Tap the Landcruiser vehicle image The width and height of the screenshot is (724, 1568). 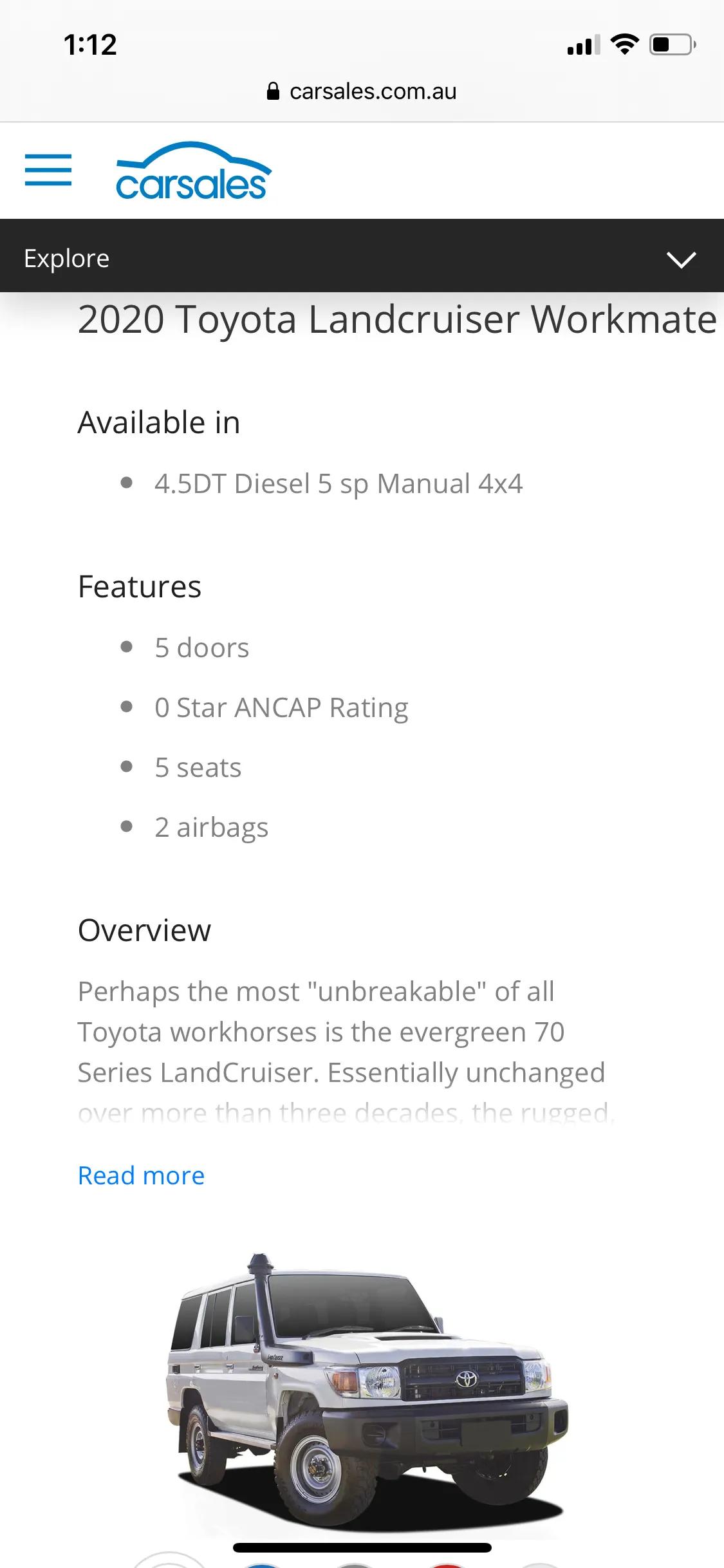[x=367, y=1394]
